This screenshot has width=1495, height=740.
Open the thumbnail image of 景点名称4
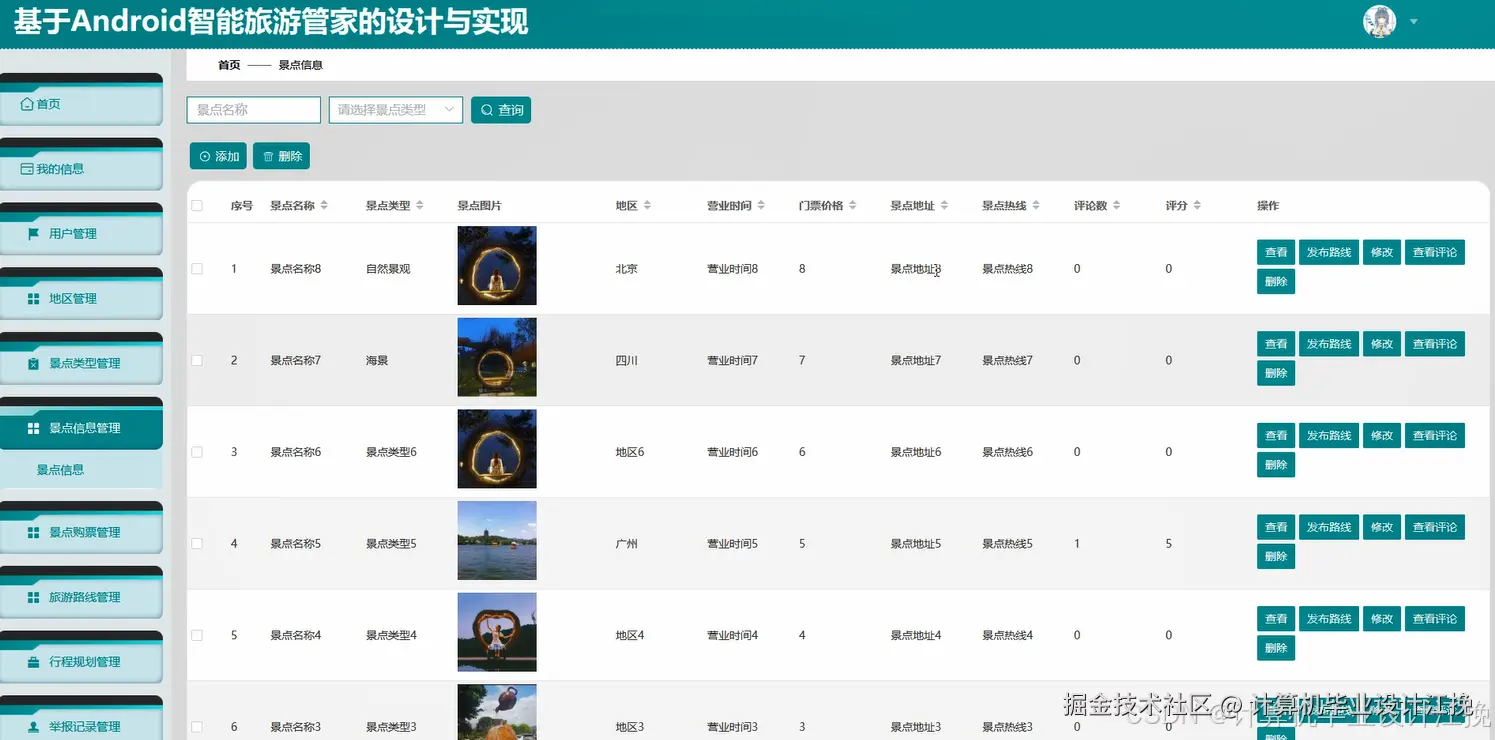coord(497,632)
